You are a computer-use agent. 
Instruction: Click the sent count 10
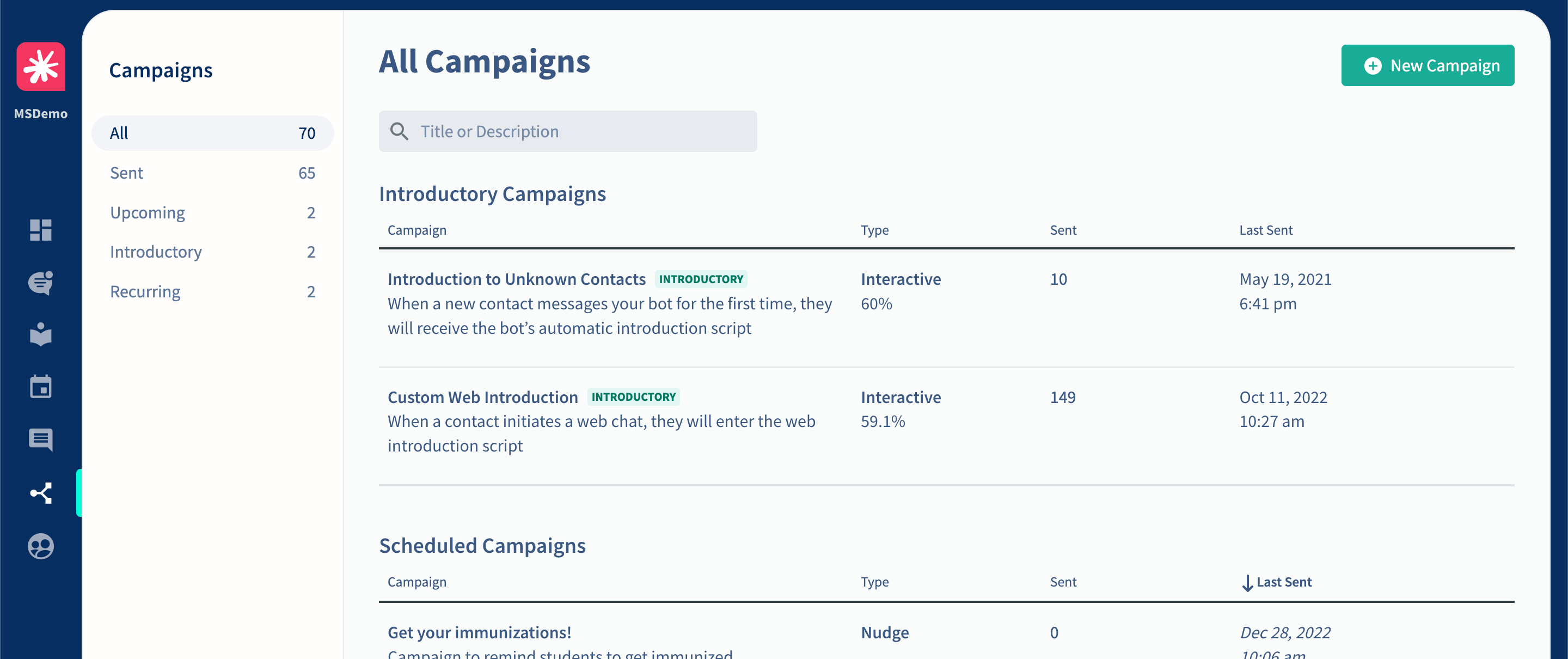[x=1058, y=279]
